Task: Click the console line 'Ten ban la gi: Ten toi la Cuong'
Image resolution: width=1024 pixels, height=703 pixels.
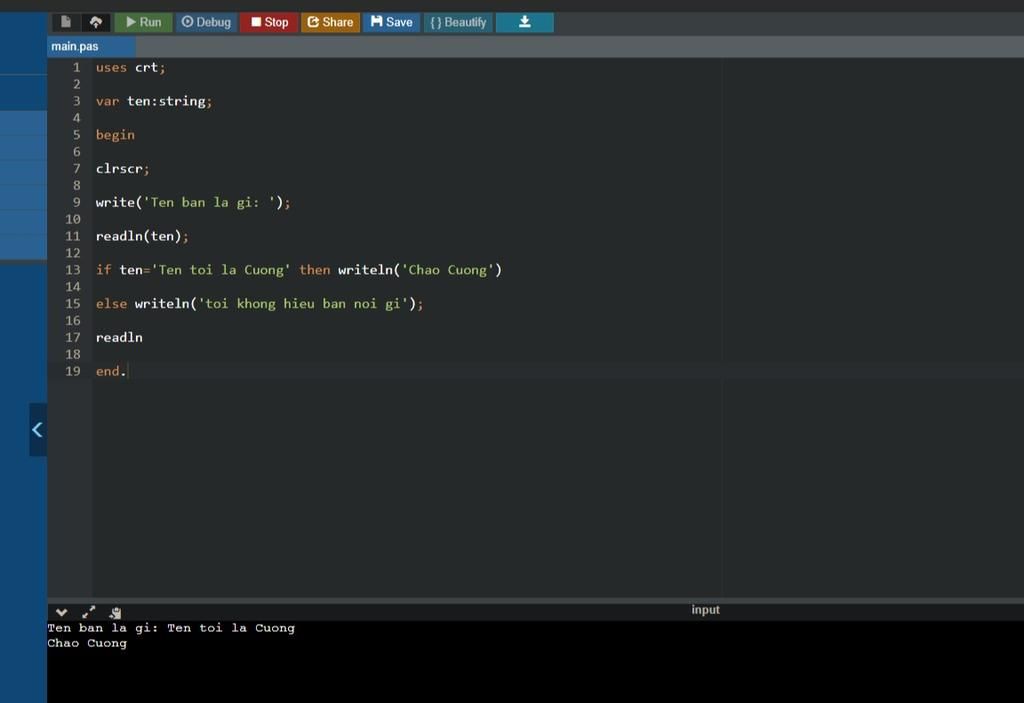Action: pyautogui.click(x=171, y=628)
